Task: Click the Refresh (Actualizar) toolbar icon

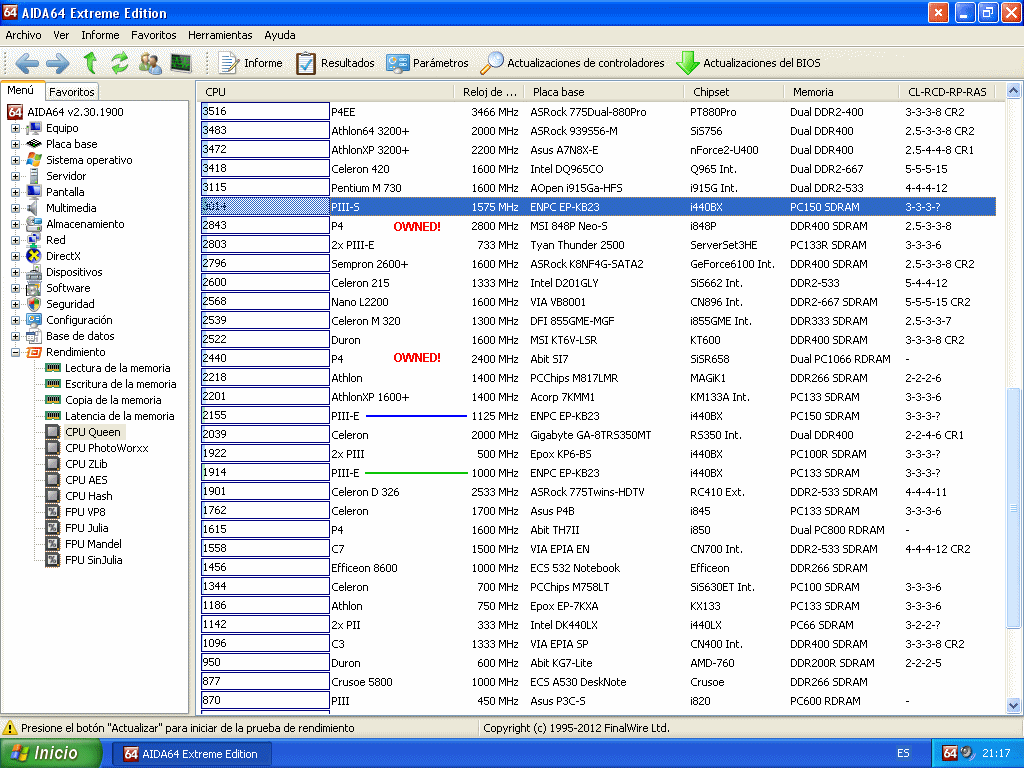Action: (120, 63)
